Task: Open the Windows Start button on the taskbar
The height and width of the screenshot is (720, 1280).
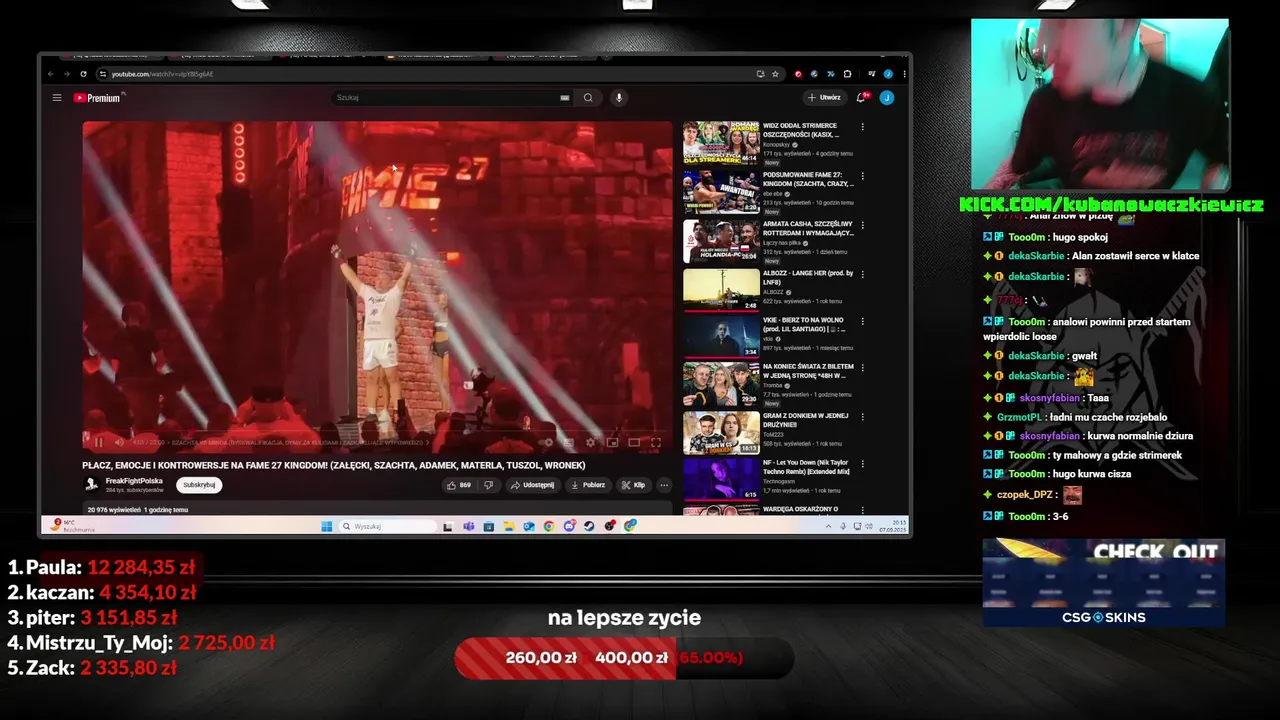Action: pos(327,526)
